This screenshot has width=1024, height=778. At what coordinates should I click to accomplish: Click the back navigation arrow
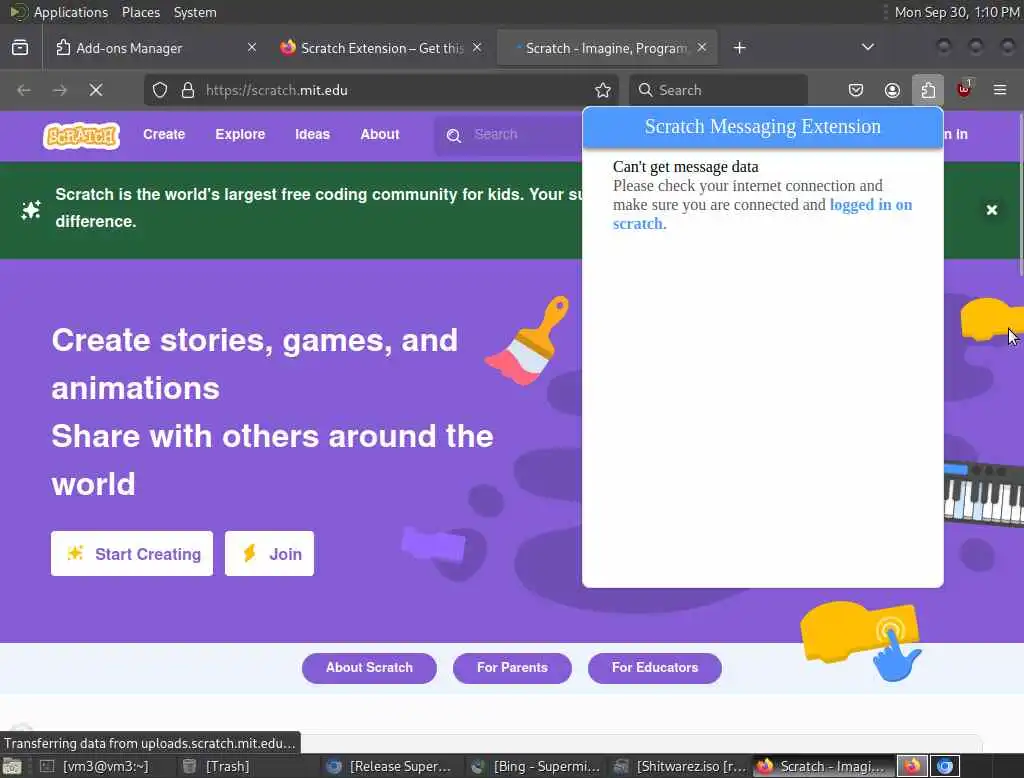click(x=24, y=90)
